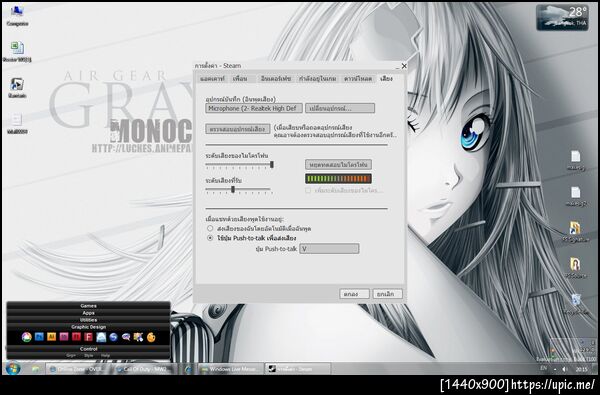This screenshot has height=395, width=600.
Task: Click the receive volume slider handle
Action: 233,189
